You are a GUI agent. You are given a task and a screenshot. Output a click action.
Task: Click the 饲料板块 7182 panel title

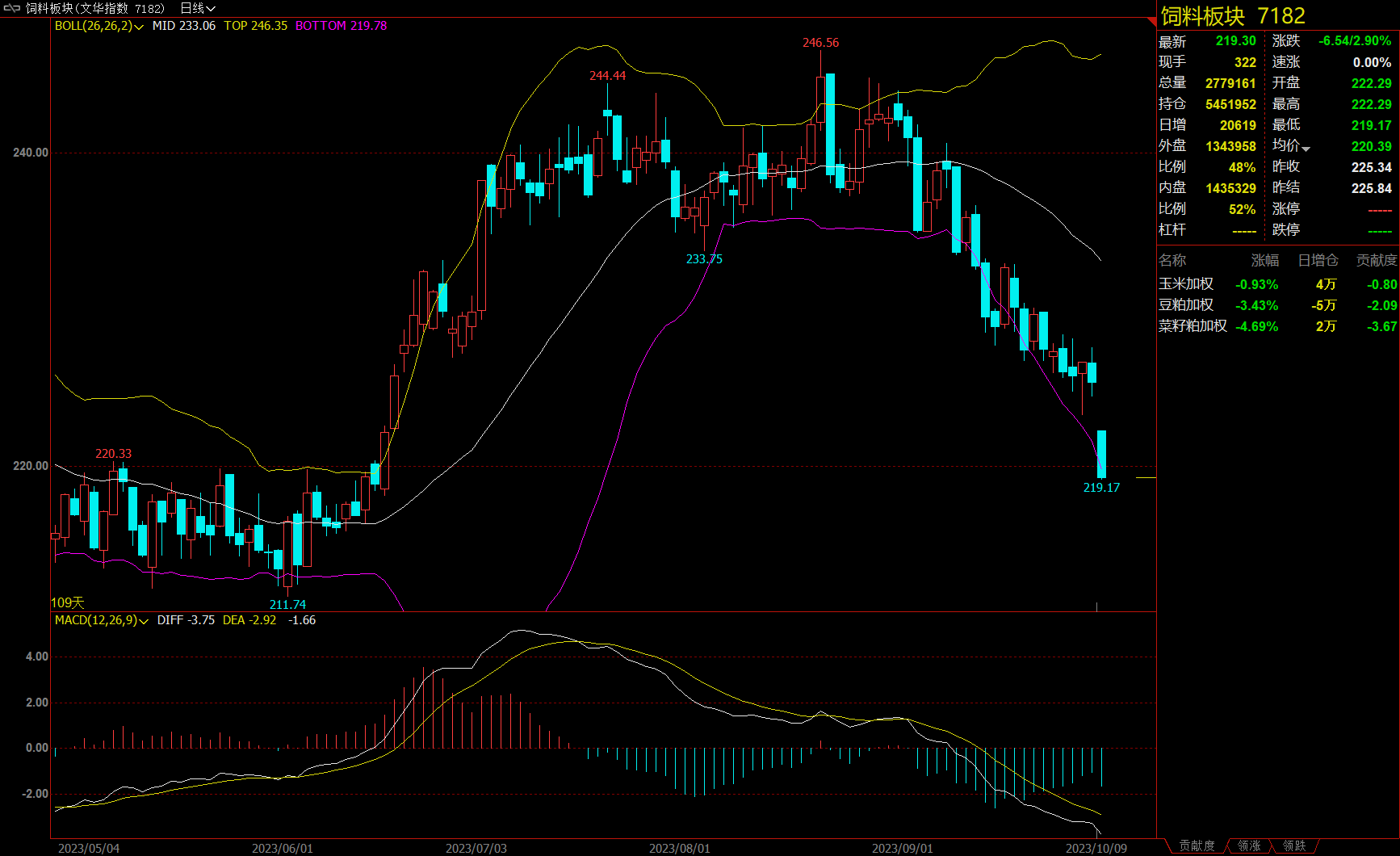click(x=1233, y=16)
